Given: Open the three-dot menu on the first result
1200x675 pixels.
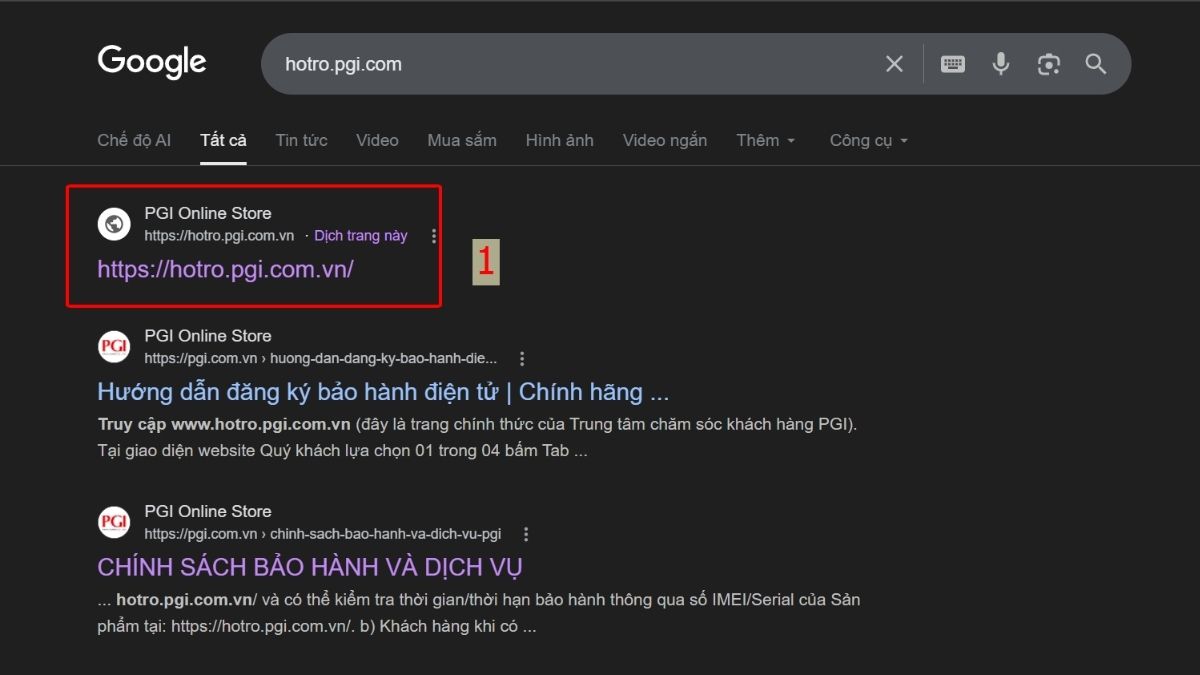Looking at the screenshot, I should point(433,235).
